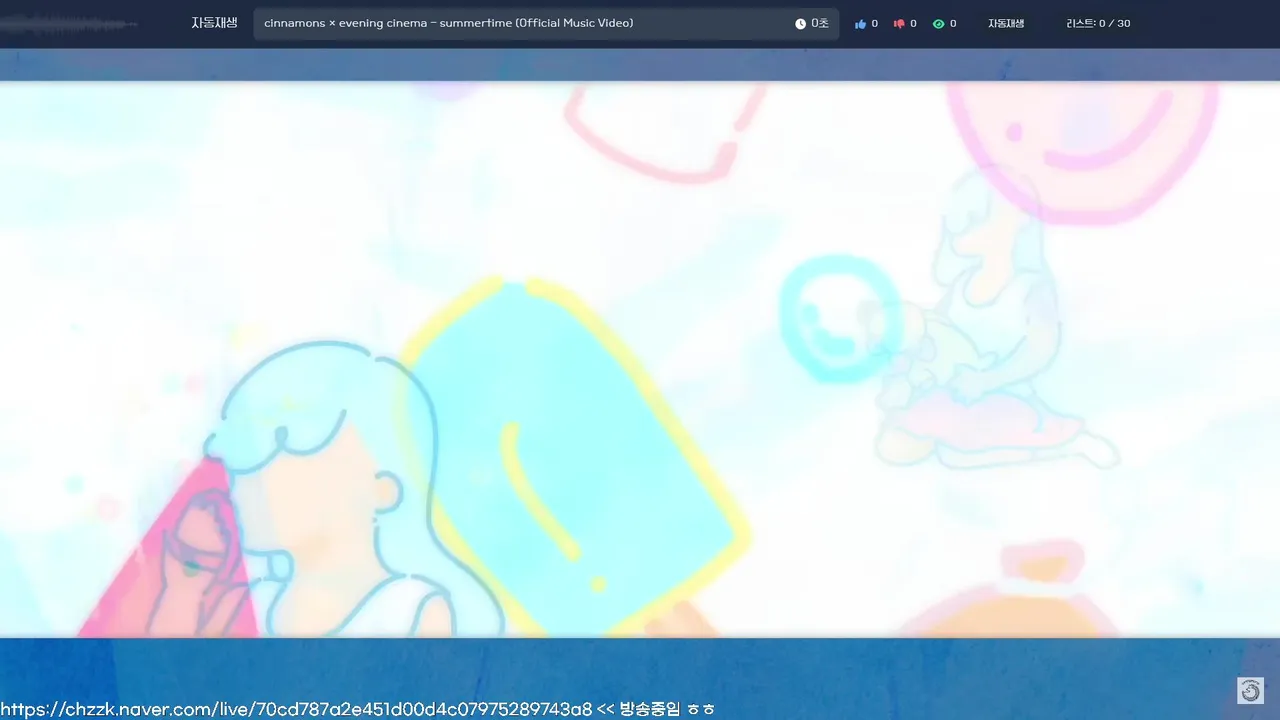Click the song title field reading 'cinnamons × evening cinema'
The image size is (1280, 720).
pyautogui.click(x=546, y=24)
